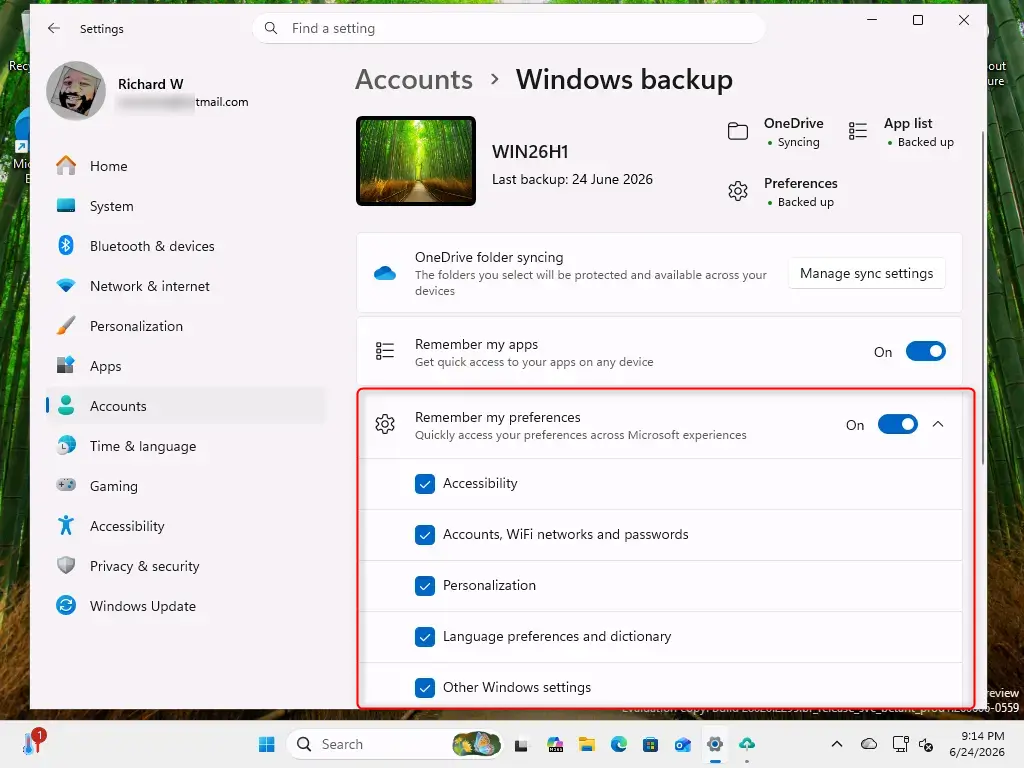The height and width of the screenshot is (768, 1024).
Task: Click the Remember my apps list icon
Action: point(385,351)
